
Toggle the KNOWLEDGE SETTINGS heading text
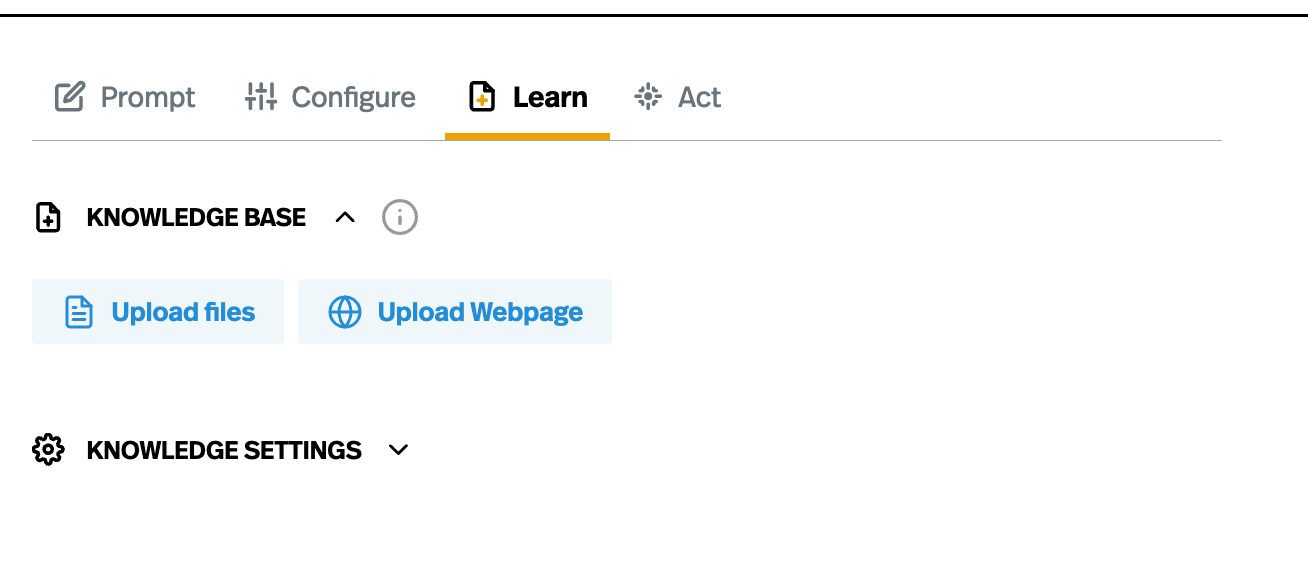pyautogui.click(x=224, y=450)
